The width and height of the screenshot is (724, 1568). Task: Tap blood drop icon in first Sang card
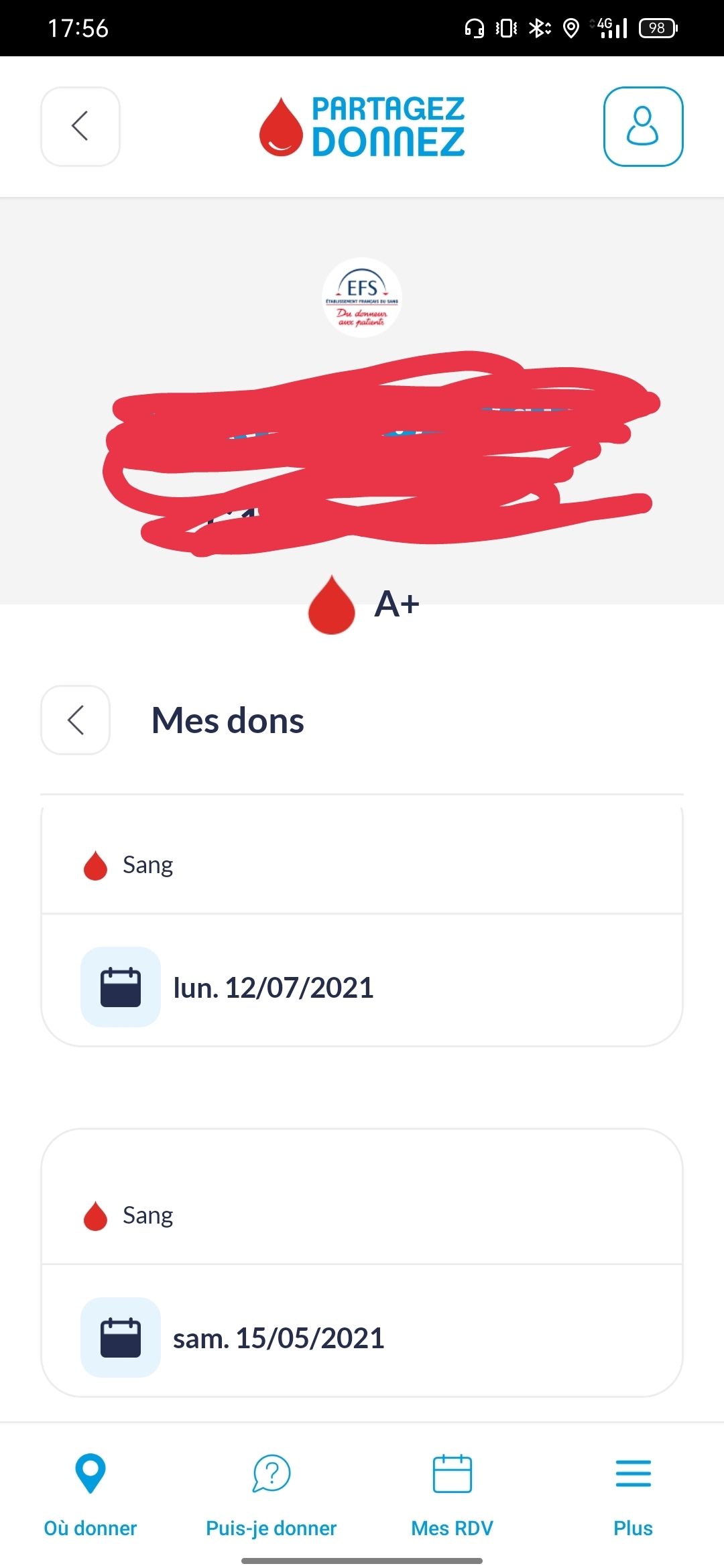pyautogui.click(x=95, y=865)
